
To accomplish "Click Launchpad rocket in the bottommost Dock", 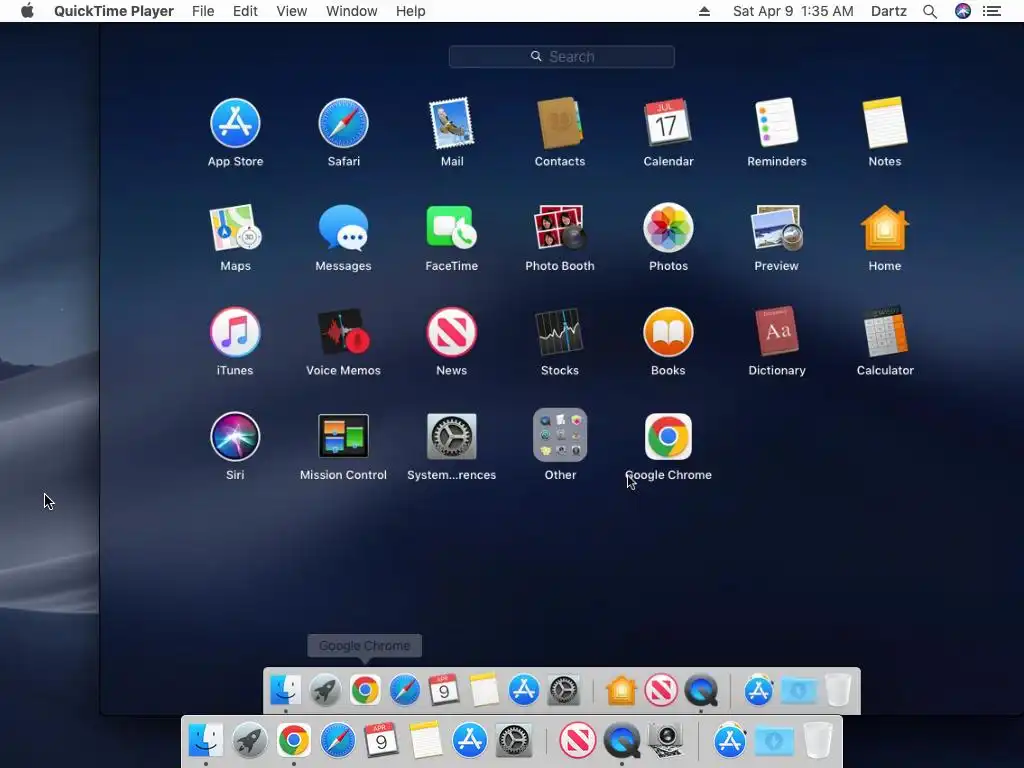I will (249, 741).
